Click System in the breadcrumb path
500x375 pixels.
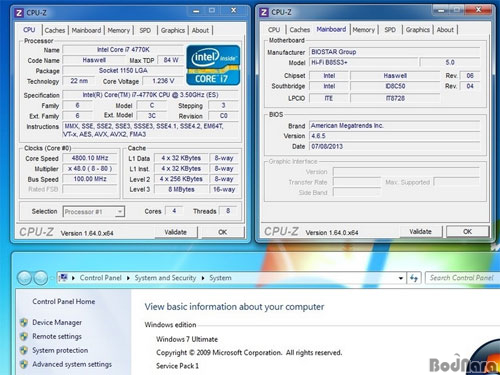(x=220, y=278)
